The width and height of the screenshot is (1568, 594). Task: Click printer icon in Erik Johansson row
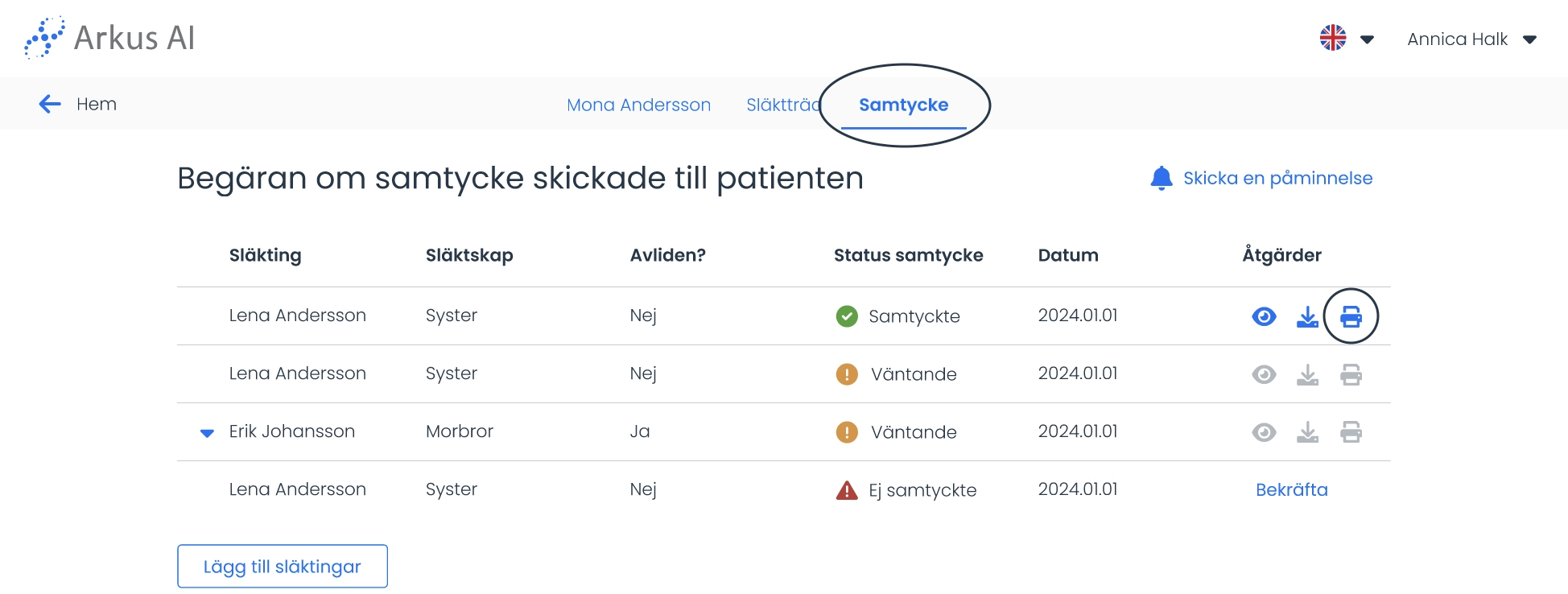[1351, 432]
